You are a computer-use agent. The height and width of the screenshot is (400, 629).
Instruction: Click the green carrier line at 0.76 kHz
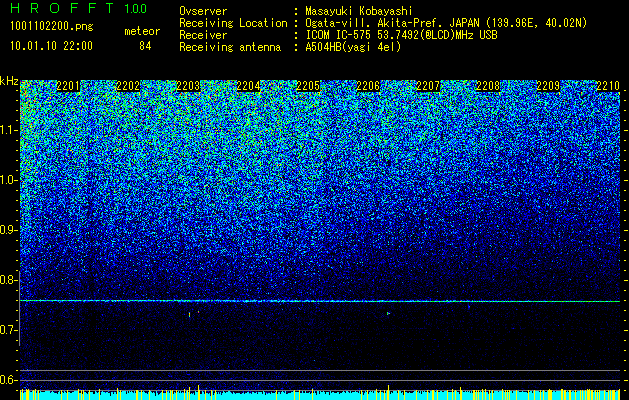point(320,301)
